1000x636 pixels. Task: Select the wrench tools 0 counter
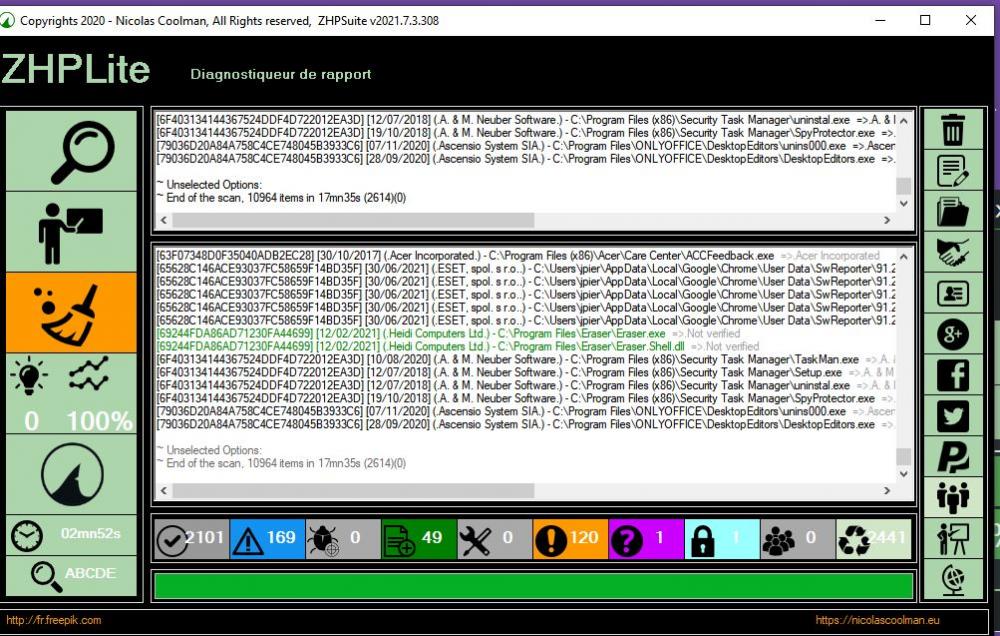pos(495,539)
